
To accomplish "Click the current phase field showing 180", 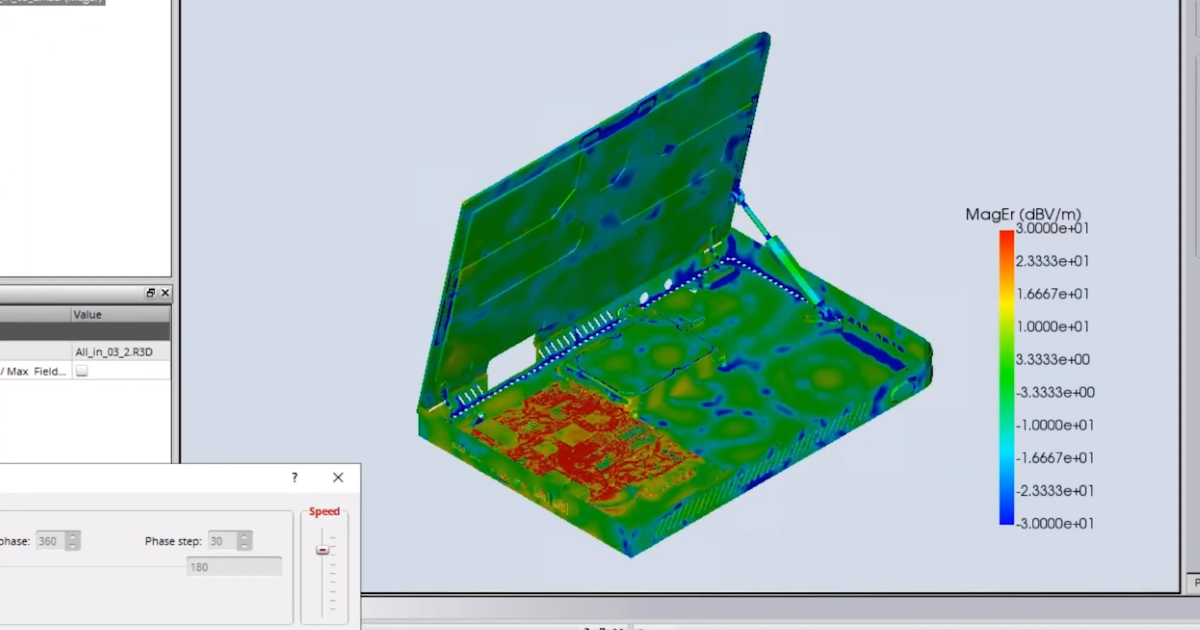I will (234, 567).
